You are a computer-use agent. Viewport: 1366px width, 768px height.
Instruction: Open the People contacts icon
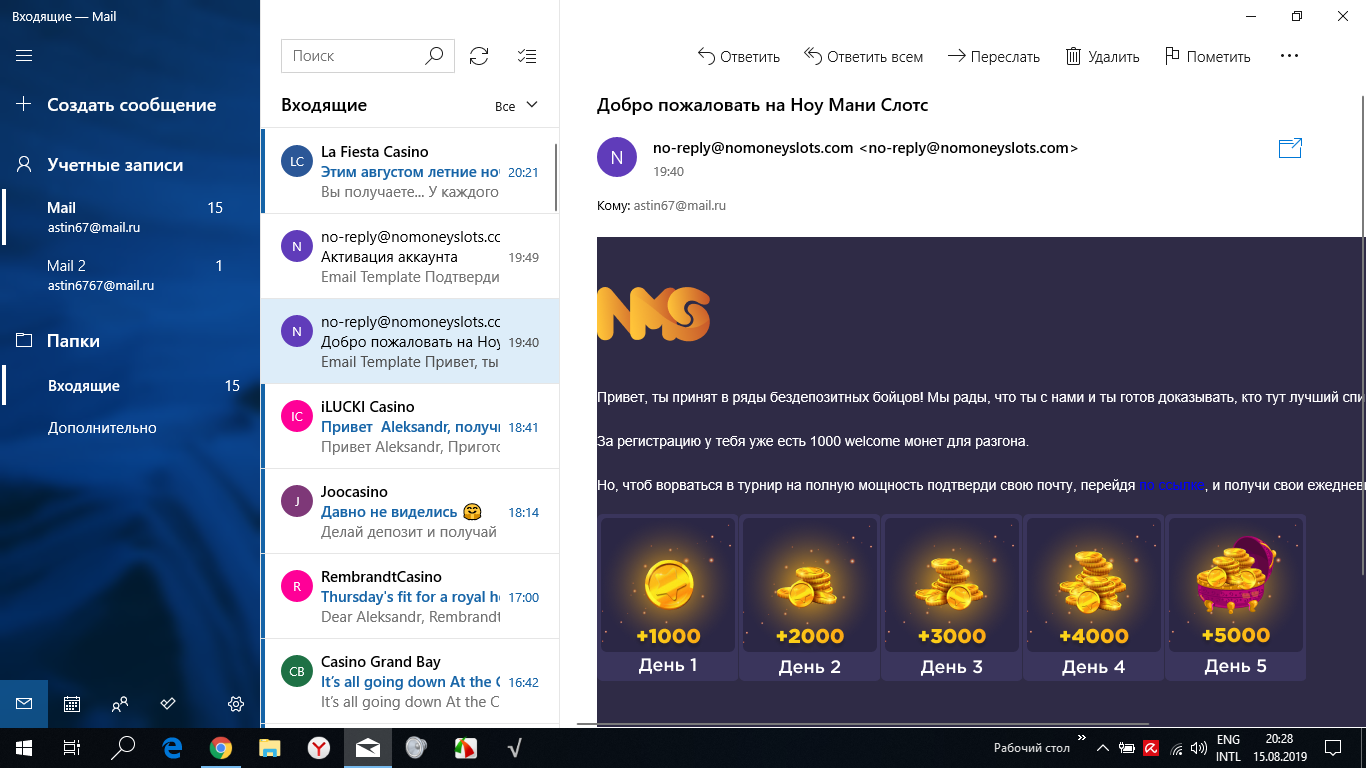(120, 704)
